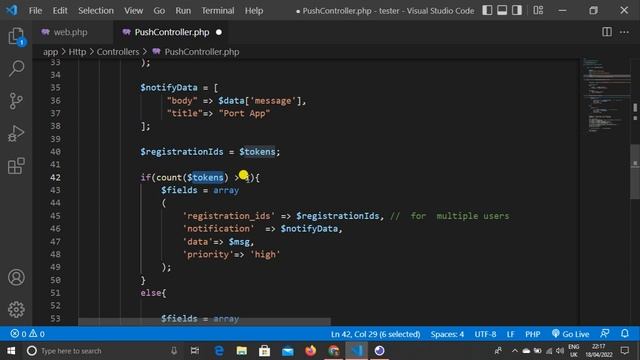The width and height of the screenshot is (640, 360).
Task: Open Microsoft Store from taskbar
Action: [x=264, y=351]
